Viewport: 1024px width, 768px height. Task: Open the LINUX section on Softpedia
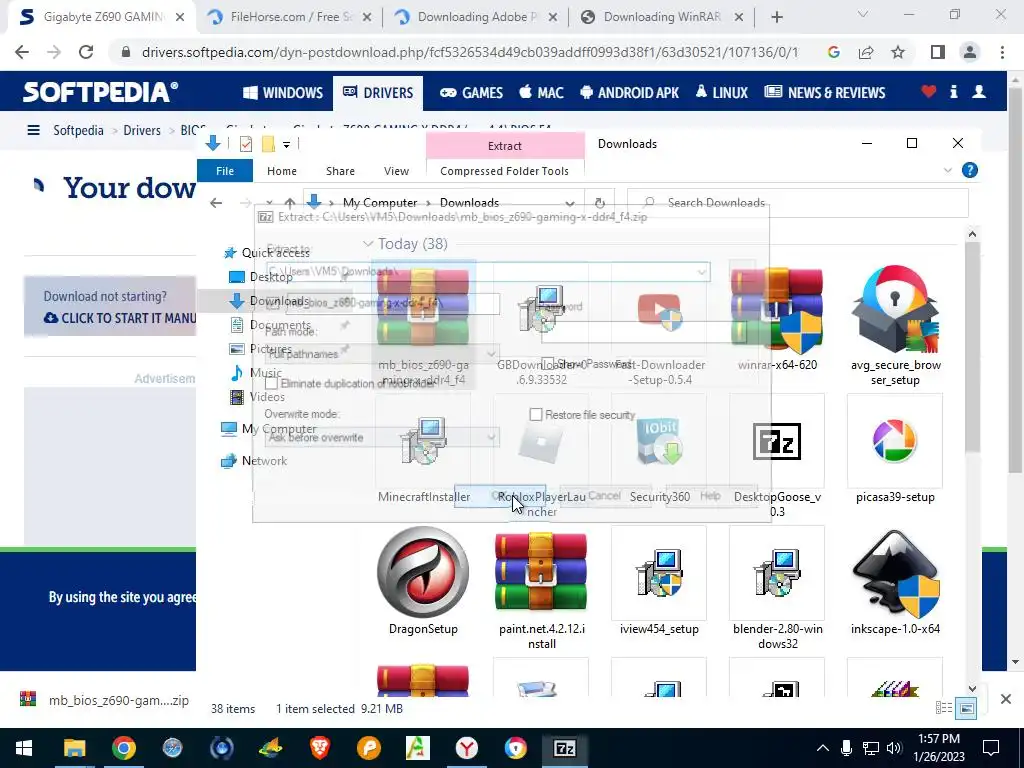point(722,93)
